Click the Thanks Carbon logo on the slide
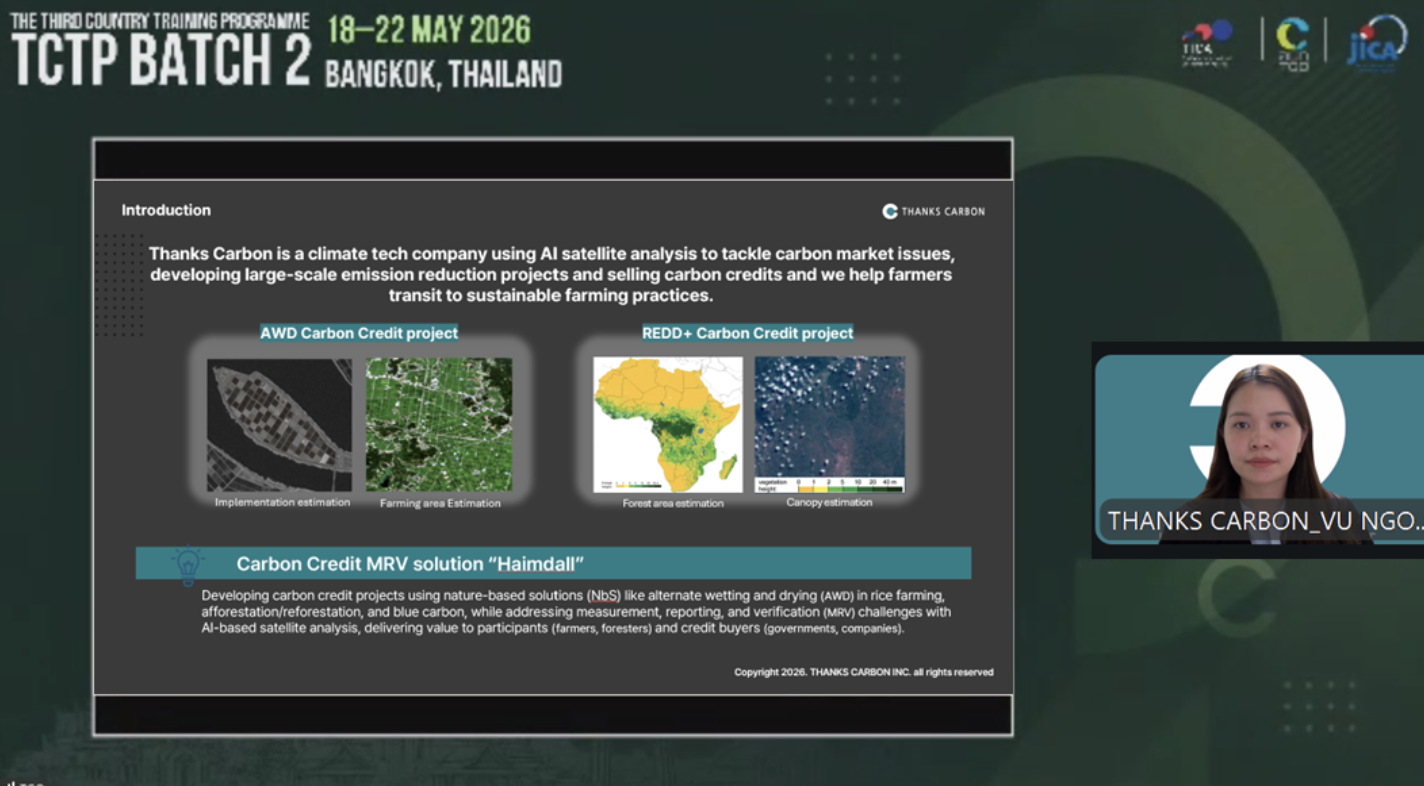 pos(933,211)
